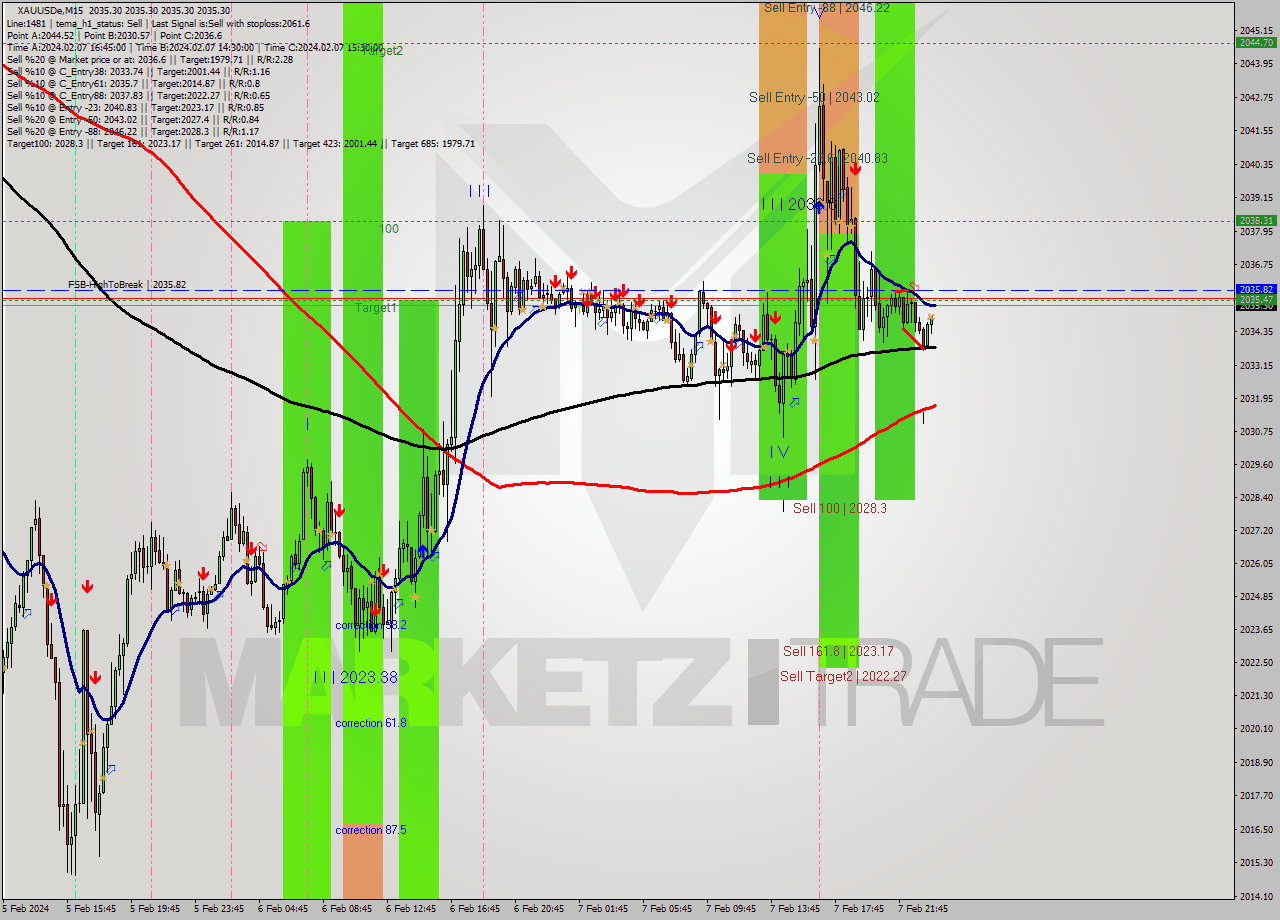Screen dimensions: 1280x920
Task: Click the 'Sell %10 @ C_Entry88: 2037.83' line
Action: (x=138, y=95)
